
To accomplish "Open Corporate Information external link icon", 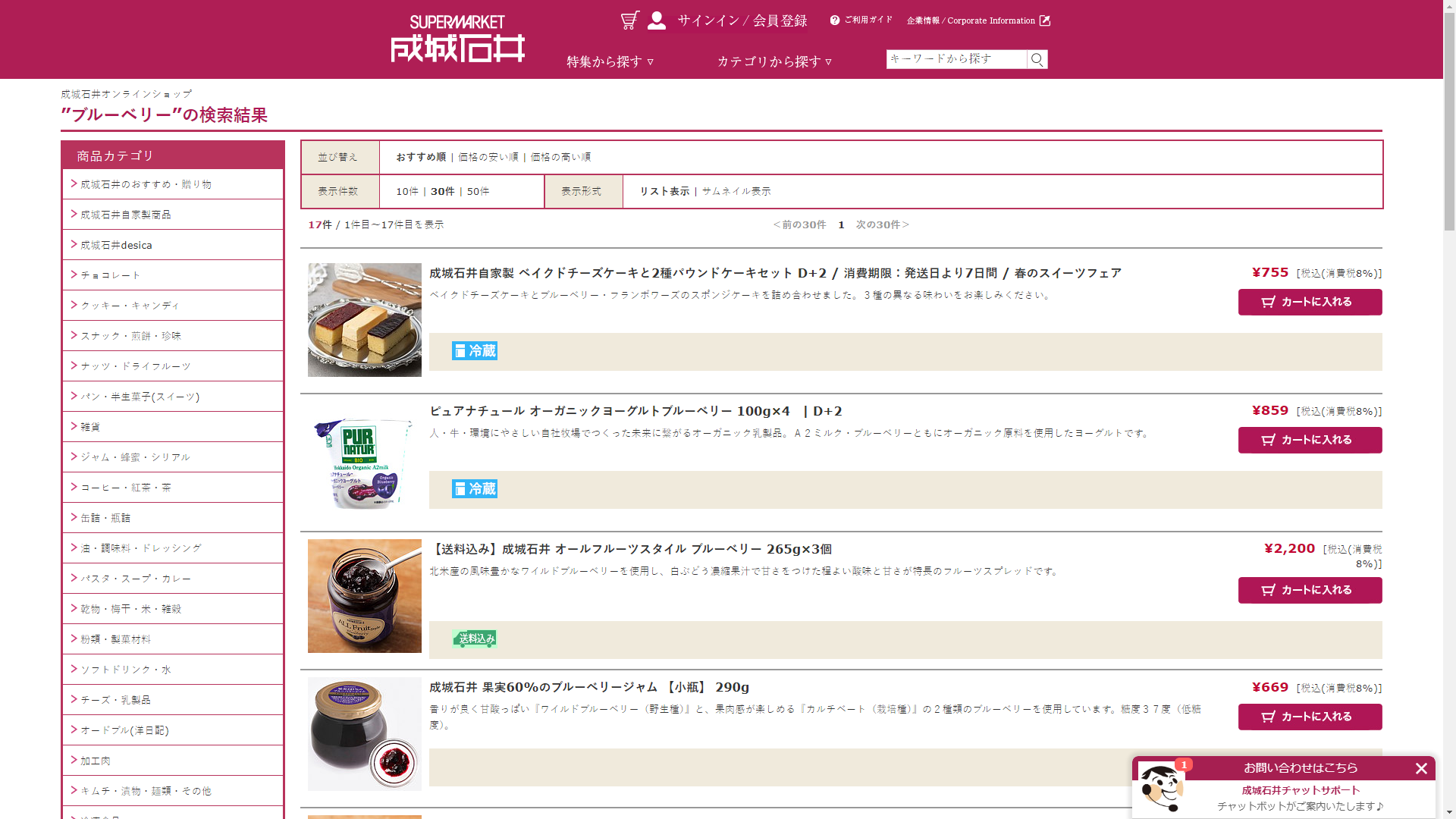I will pyautogui.click(x=1045, y=20).
